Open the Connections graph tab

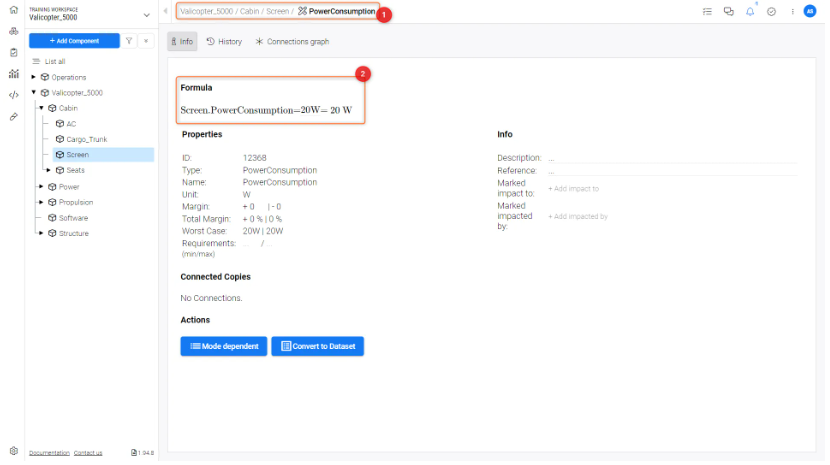(294, 42)
